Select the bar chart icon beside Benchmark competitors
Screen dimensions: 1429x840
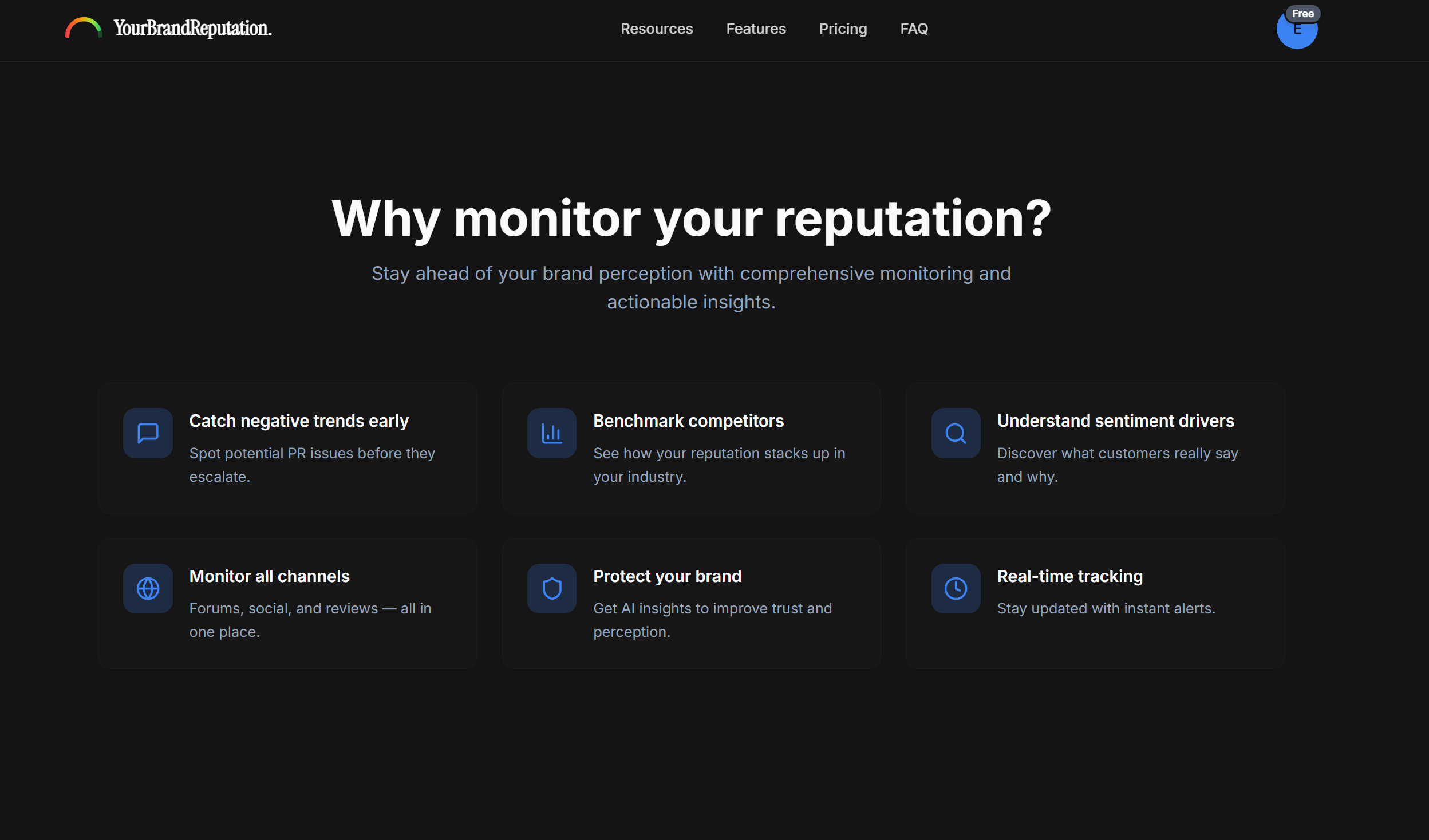click(551, 433)
